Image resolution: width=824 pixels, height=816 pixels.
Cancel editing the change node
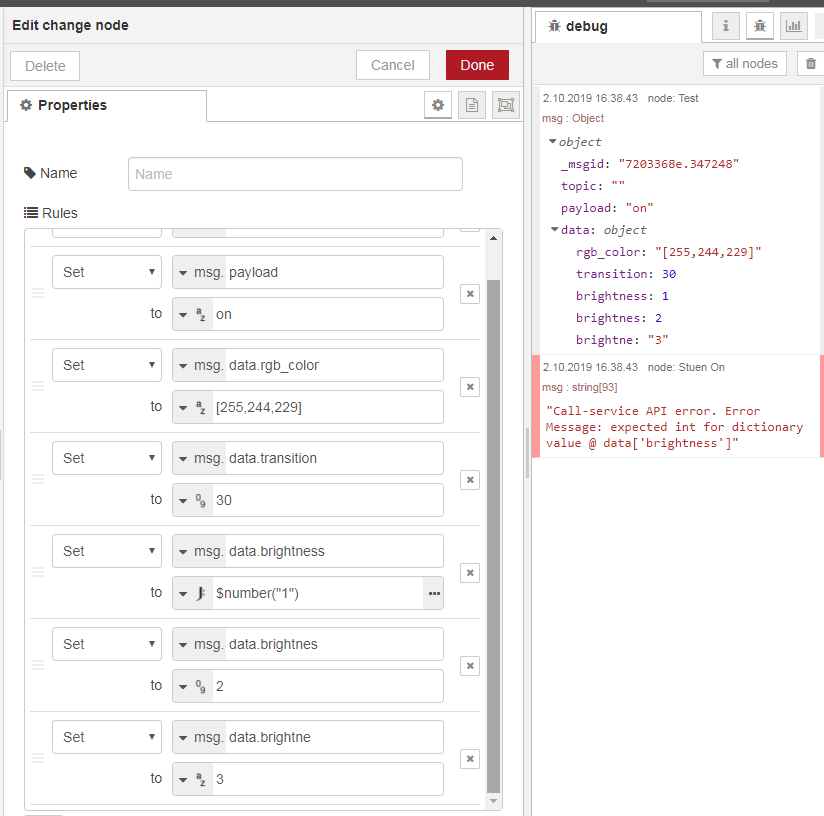tap(392, 63)
